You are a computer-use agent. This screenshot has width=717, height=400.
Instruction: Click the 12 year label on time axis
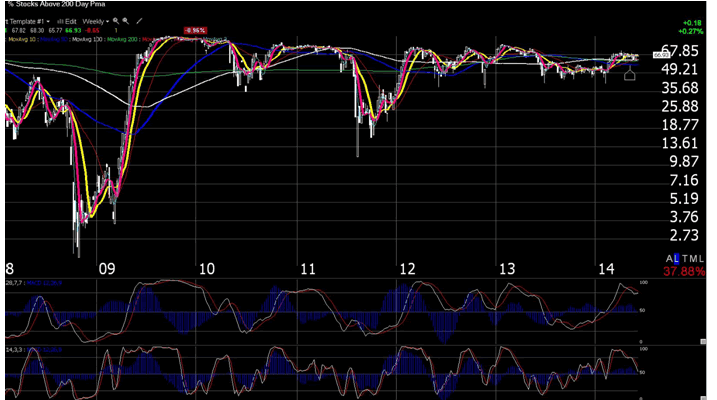(x=407, y=269)
